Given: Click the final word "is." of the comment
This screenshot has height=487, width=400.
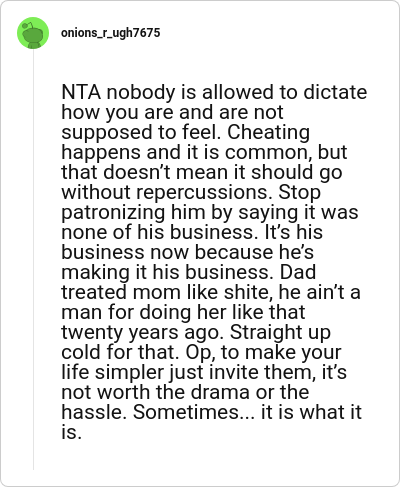Looking at the screenshot, I should 71,432.
